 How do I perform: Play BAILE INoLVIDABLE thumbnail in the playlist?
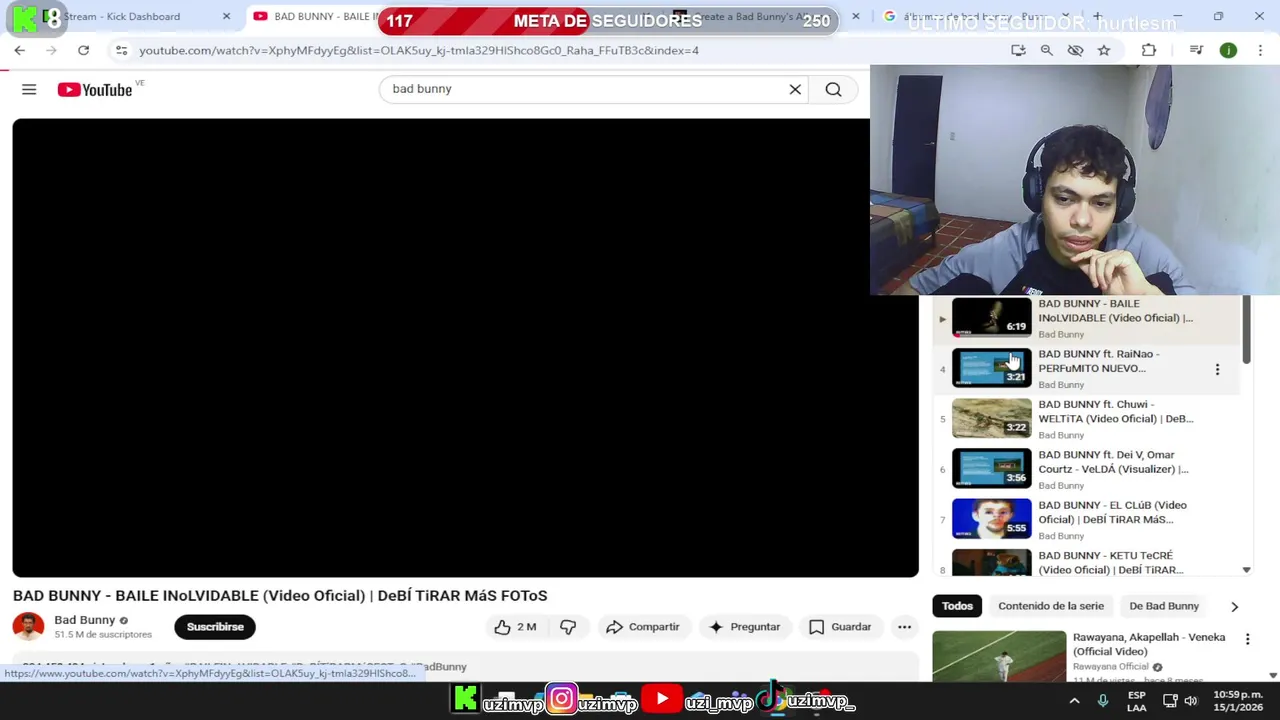[991, 317]
